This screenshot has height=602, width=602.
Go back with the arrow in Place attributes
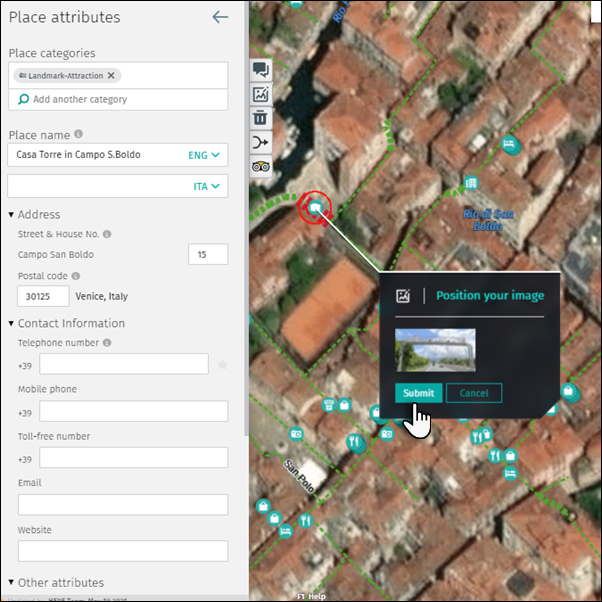tap(220, 17)
